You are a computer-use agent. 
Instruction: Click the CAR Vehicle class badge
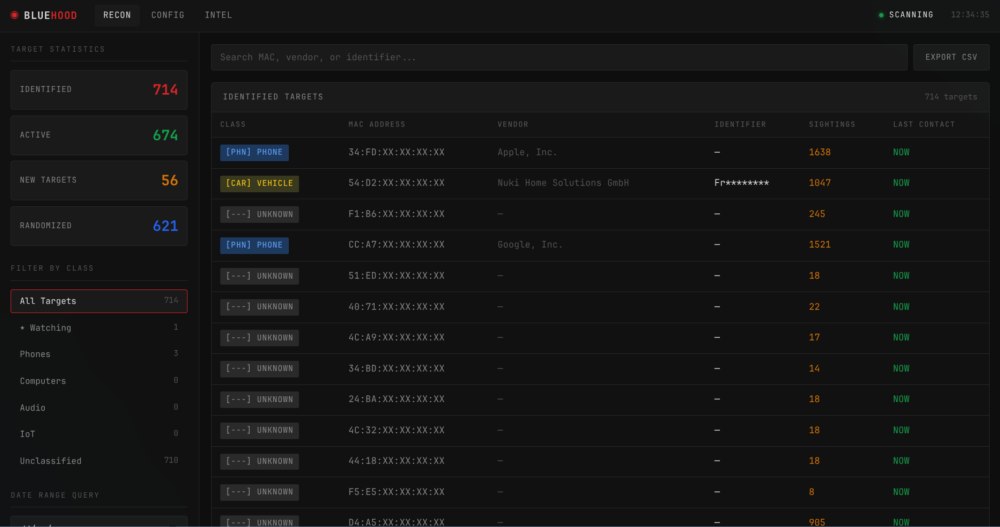point(259,184)
